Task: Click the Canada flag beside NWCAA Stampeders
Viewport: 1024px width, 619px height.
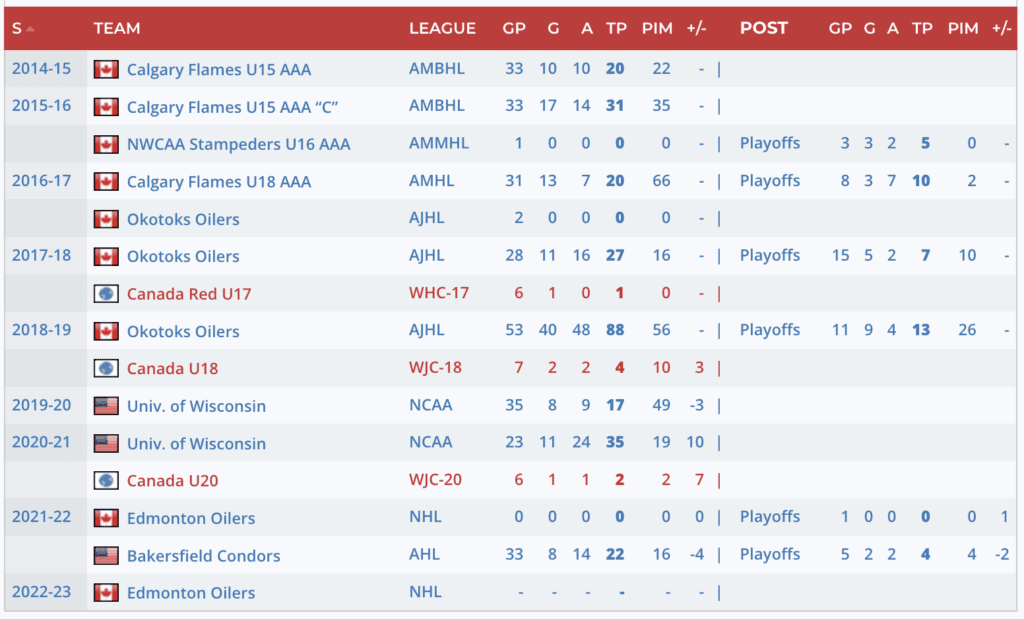Action: click(x=106, y=144)
